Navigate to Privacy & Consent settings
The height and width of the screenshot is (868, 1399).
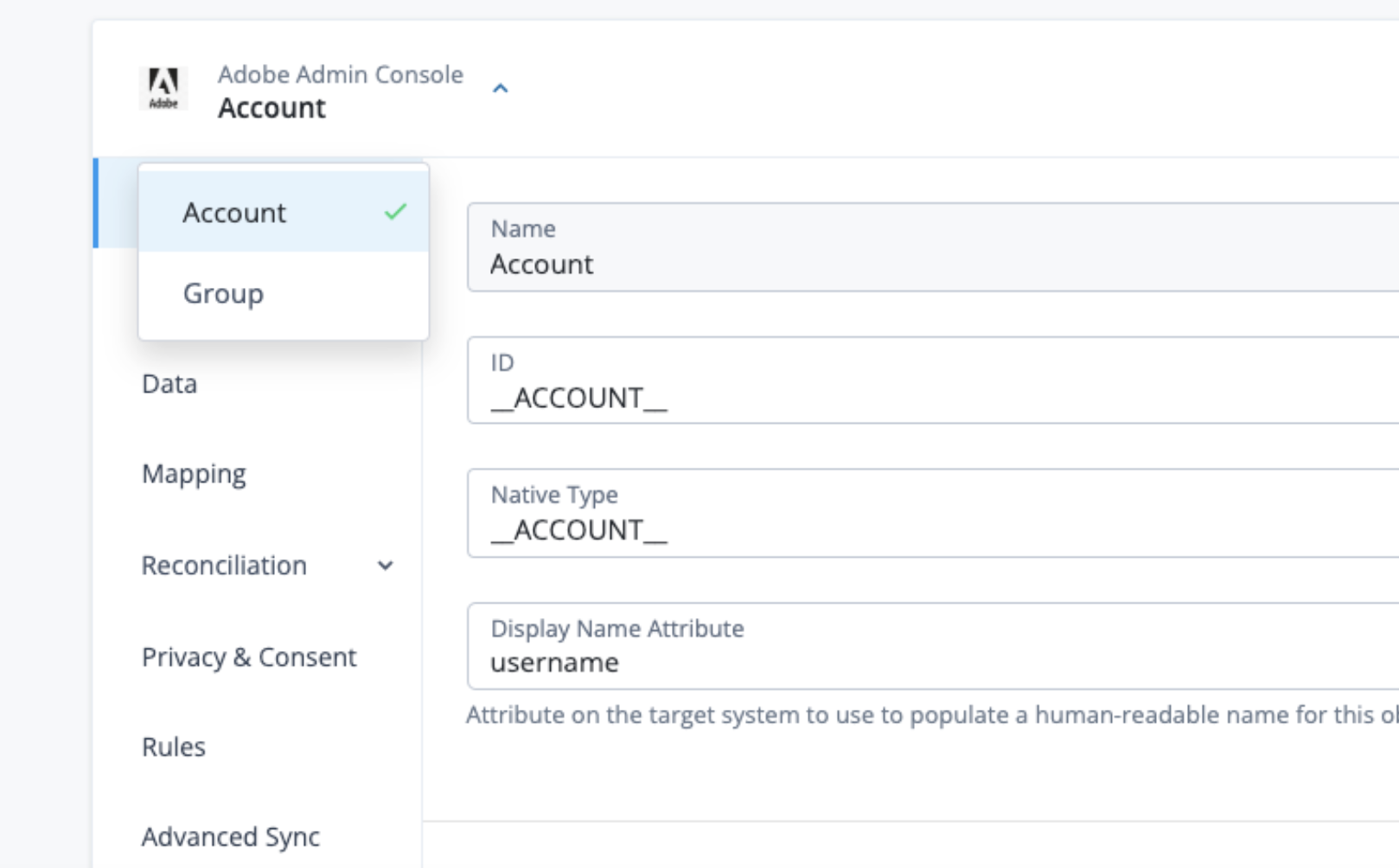click(x=249, y=657)
